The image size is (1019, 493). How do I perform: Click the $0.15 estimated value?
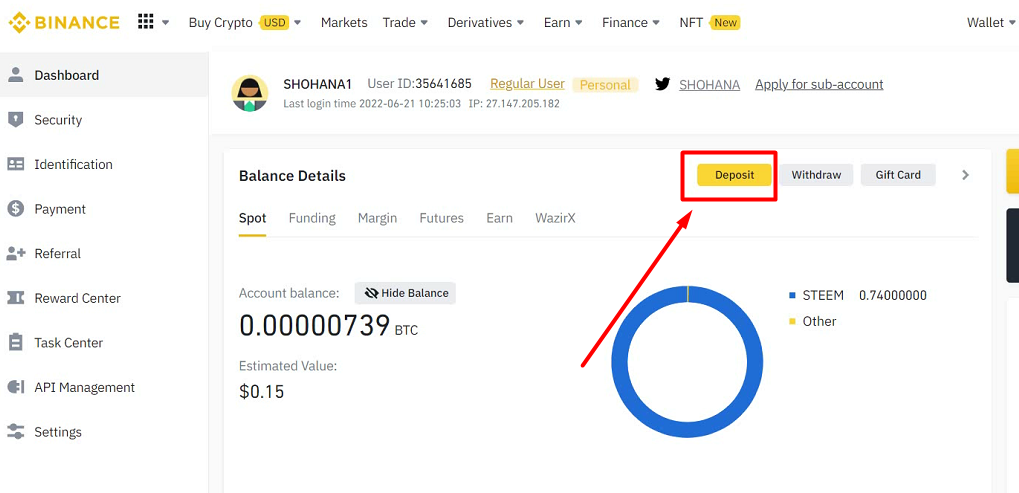(261, 391)
